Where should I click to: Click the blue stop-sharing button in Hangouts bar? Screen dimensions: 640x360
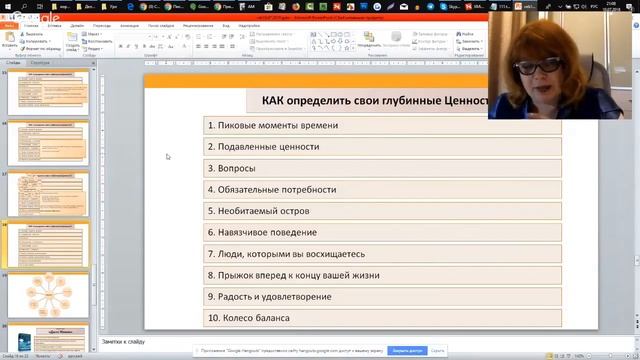tap(407, 351)
